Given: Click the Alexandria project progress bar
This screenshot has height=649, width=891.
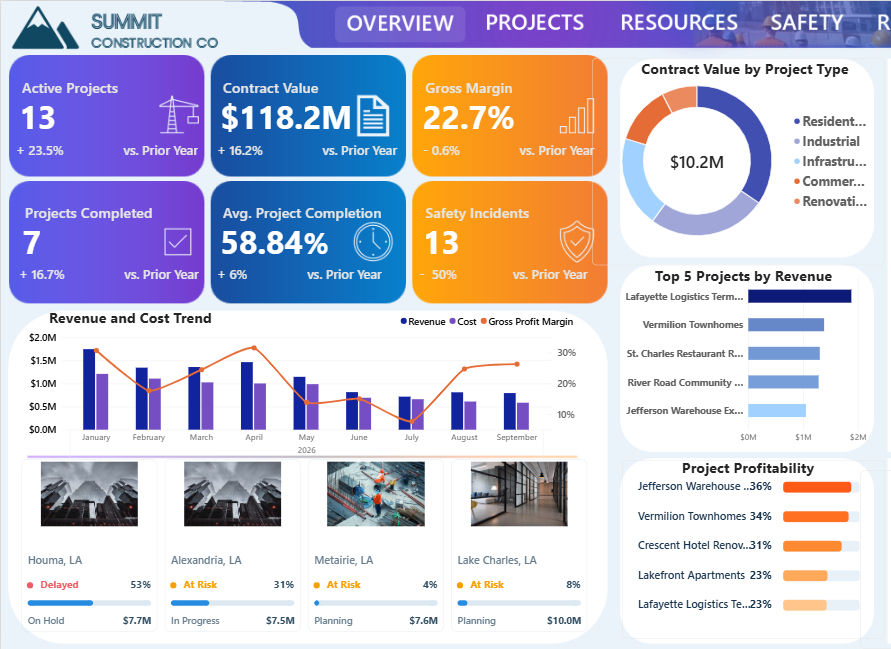Looking at the screenshot, I should click(x=232, y=603).
